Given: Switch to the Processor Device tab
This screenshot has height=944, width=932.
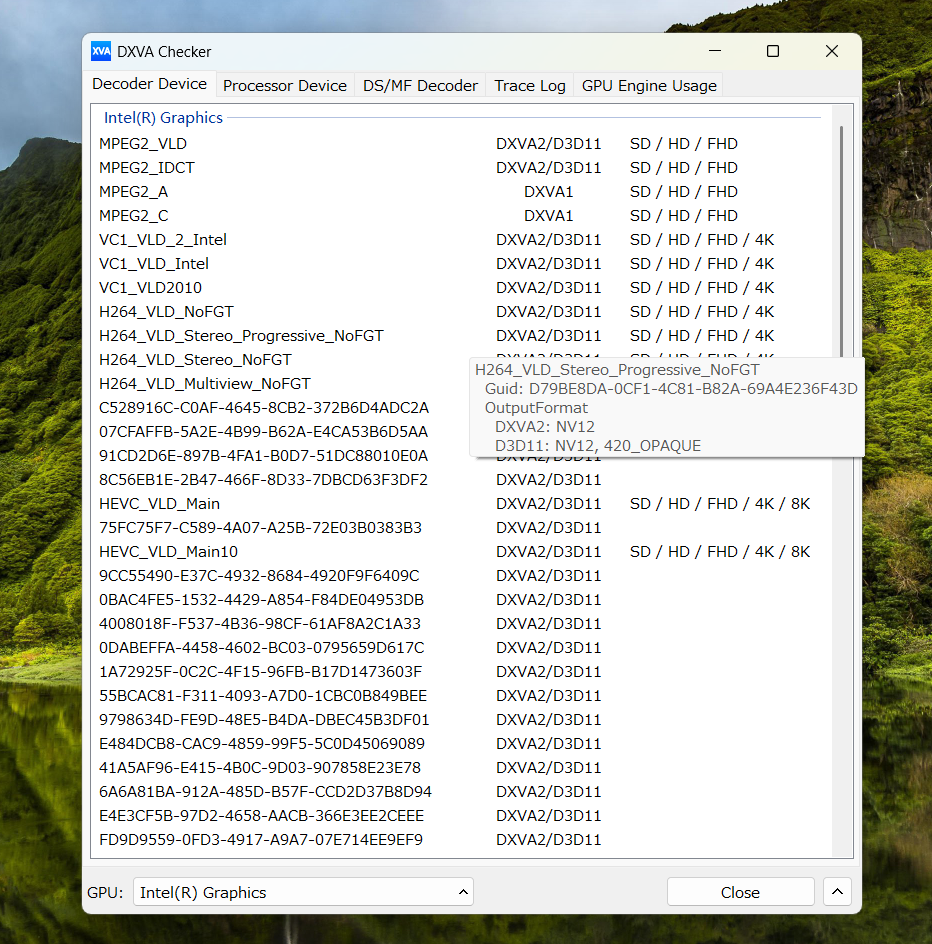Looking at the screenshot, I should click(285, 85).
